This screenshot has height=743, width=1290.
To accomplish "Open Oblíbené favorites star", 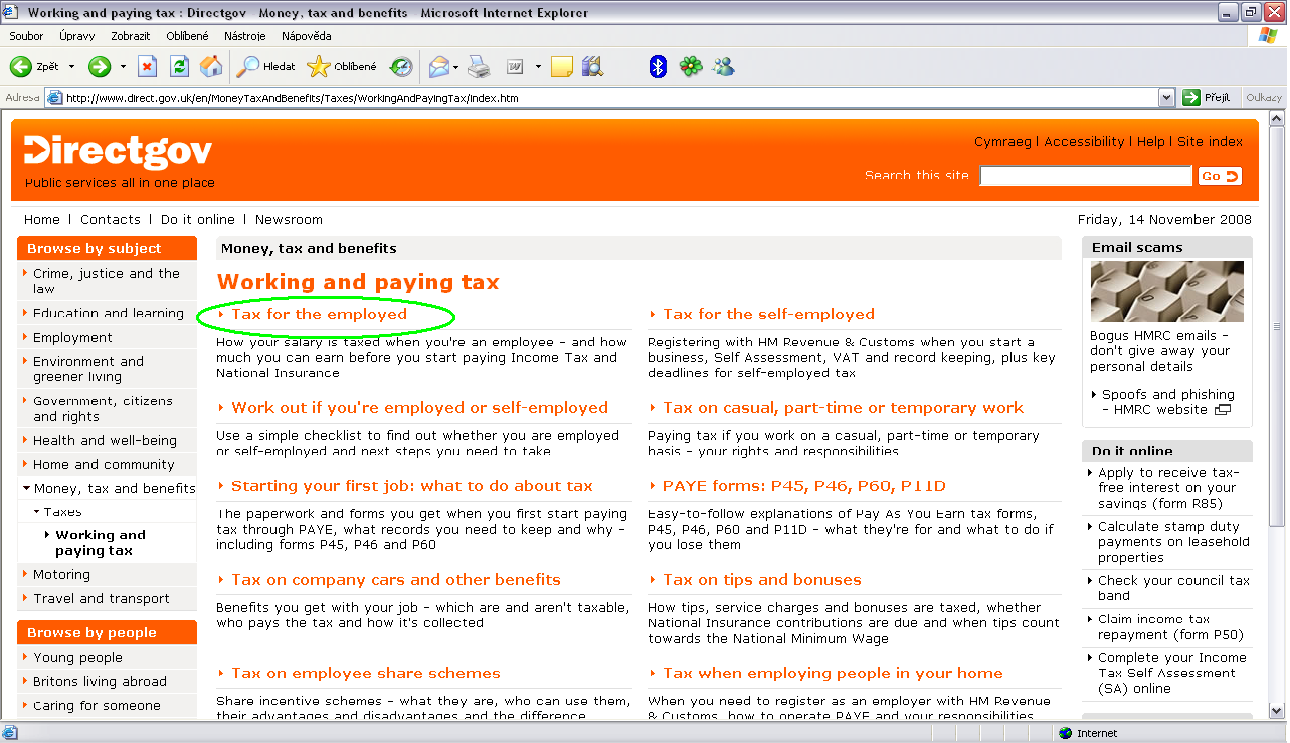I will (342, 67).
